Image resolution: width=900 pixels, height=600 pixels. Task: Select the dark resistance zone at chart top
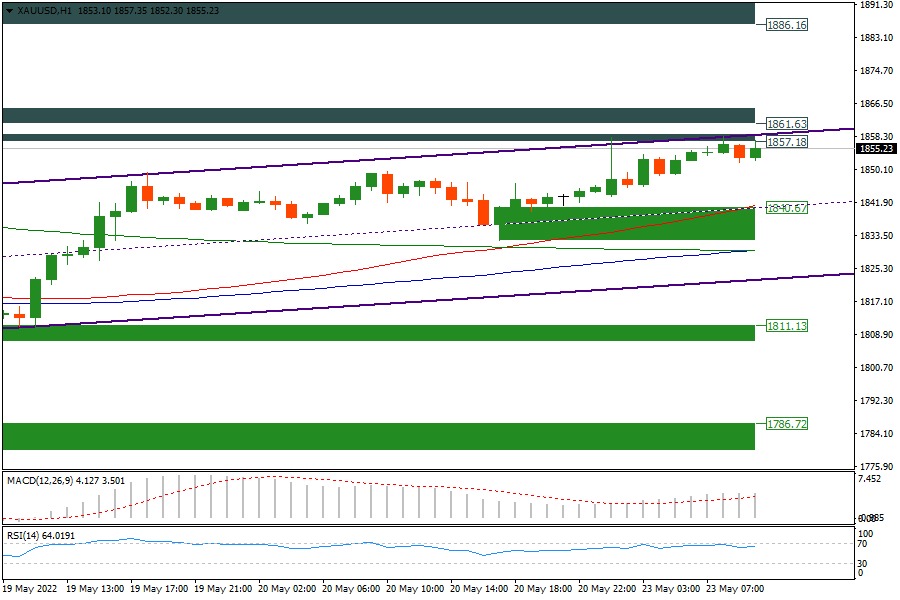click(x=378, y=13)
